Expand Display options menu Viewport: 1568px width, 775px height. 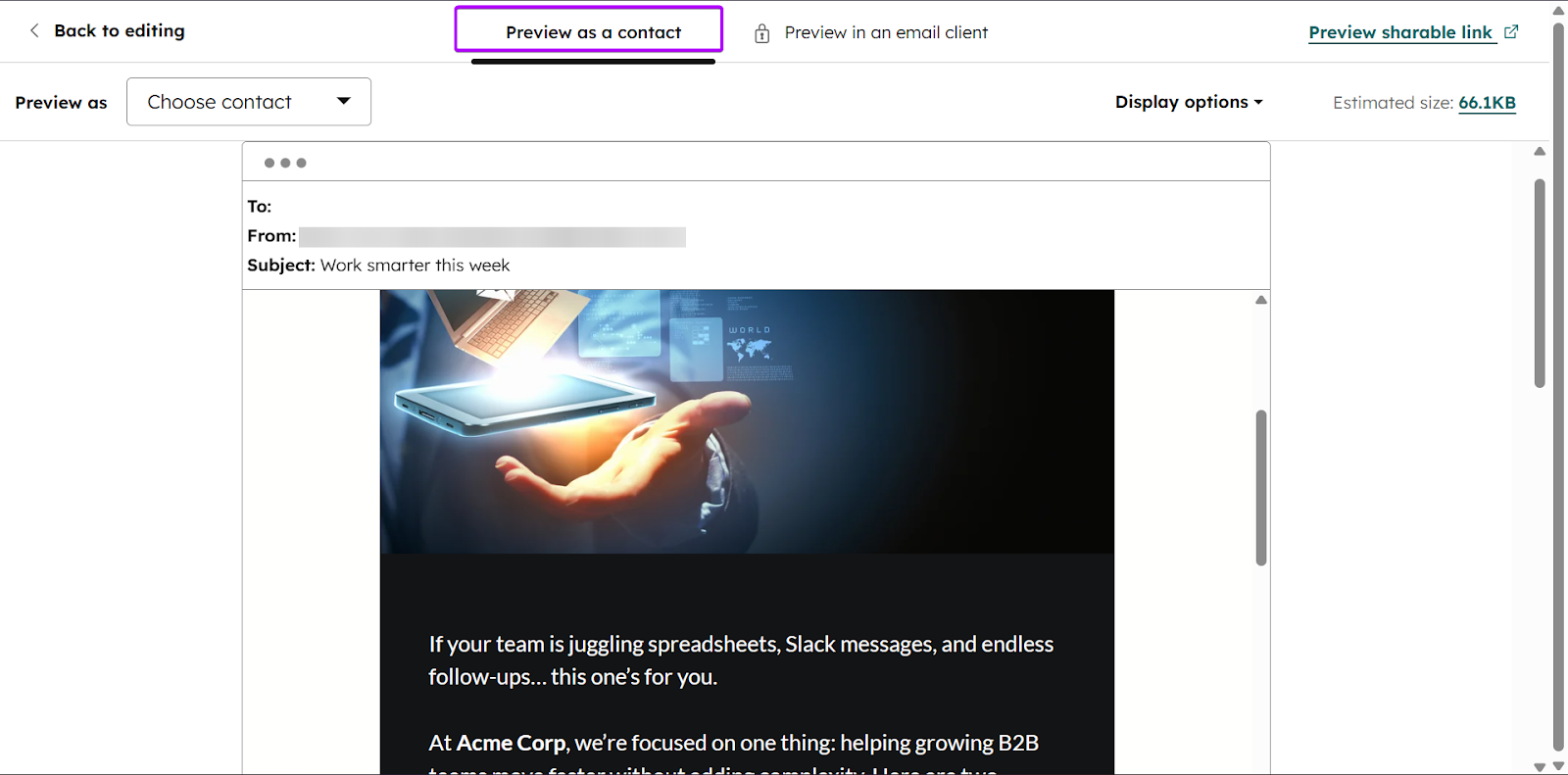(x=1189, y=102)
